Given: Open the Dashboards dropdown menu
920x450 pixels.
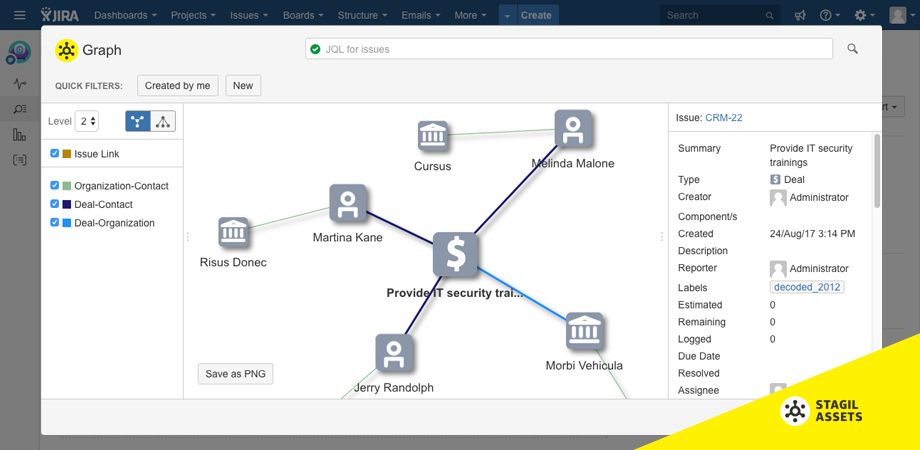Looking at the screenshot, I should point(126,15).
